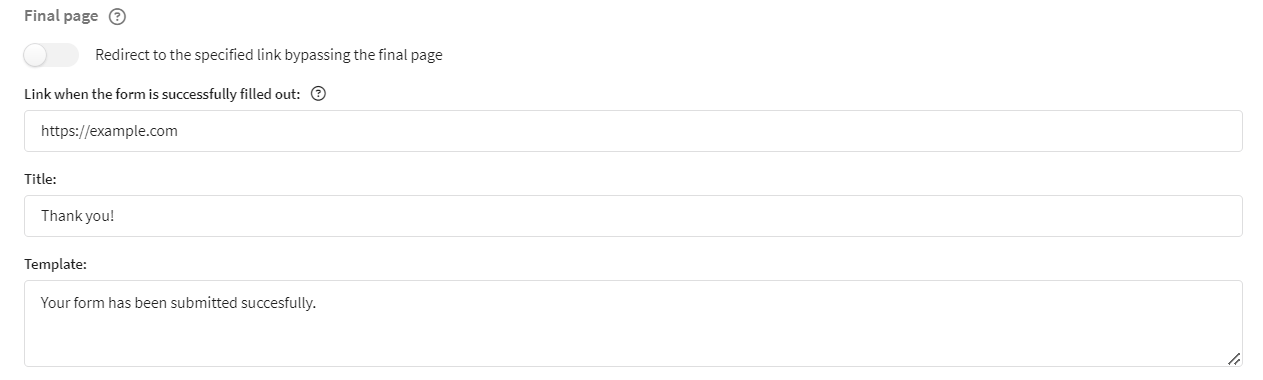Image resolution: width=1263 pixels, height=380 pixels.
Task: Open the help icon beside Final page
Action: tap(116, 17)
